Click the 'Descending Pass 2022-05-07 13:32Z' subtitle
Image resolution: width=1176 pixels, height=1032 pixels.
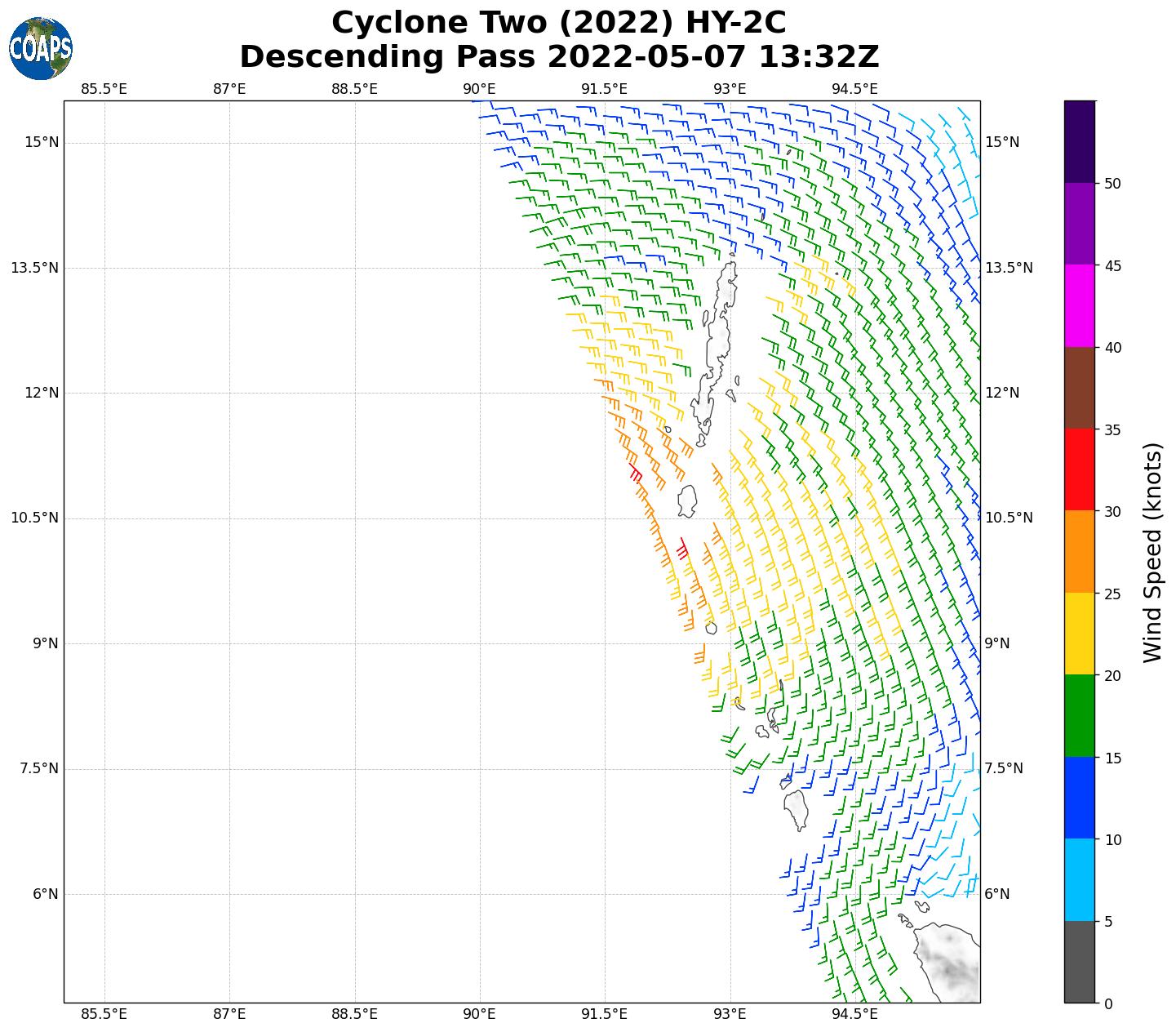click(559, 57)
